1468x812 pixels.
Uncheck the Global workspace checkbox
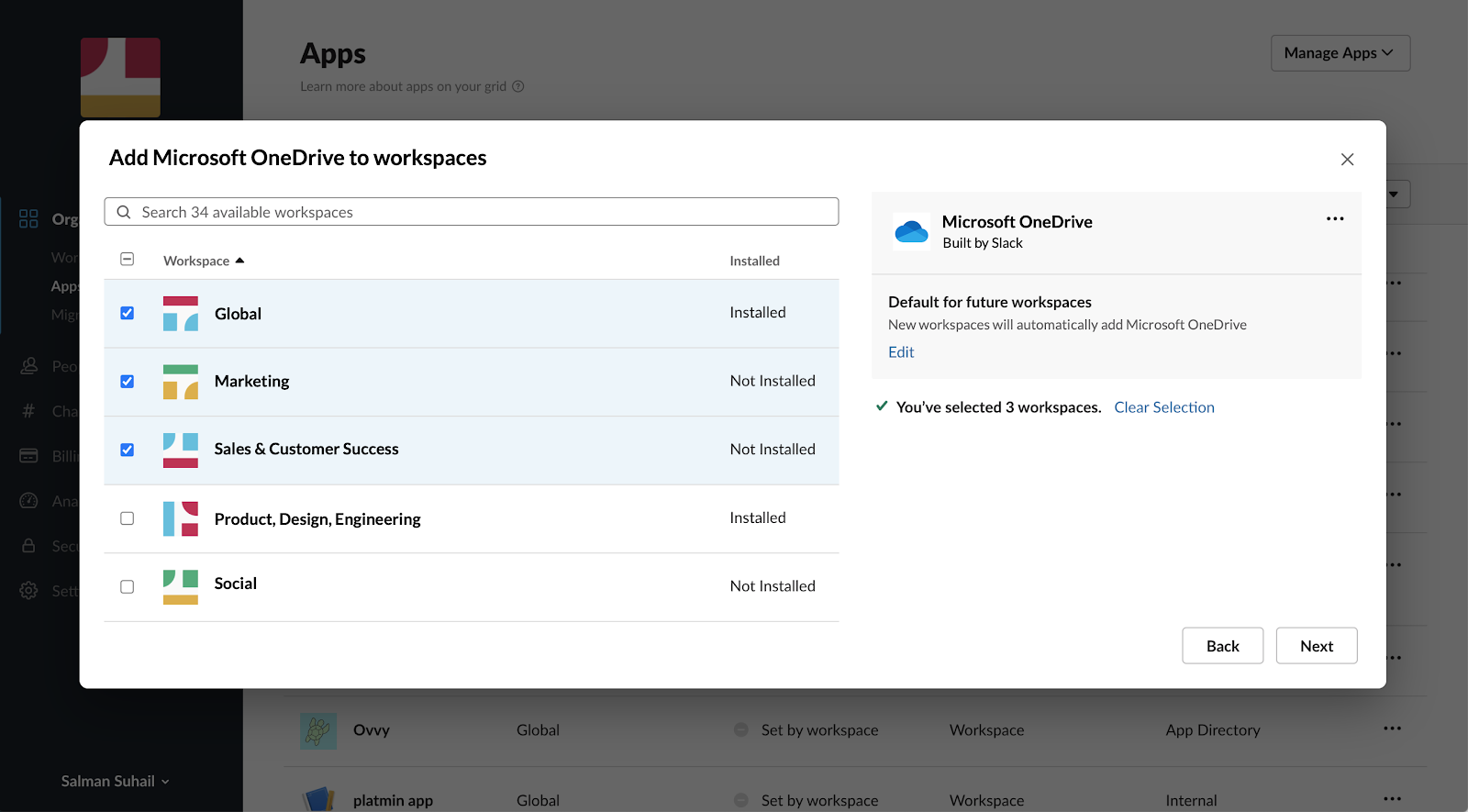128,313
